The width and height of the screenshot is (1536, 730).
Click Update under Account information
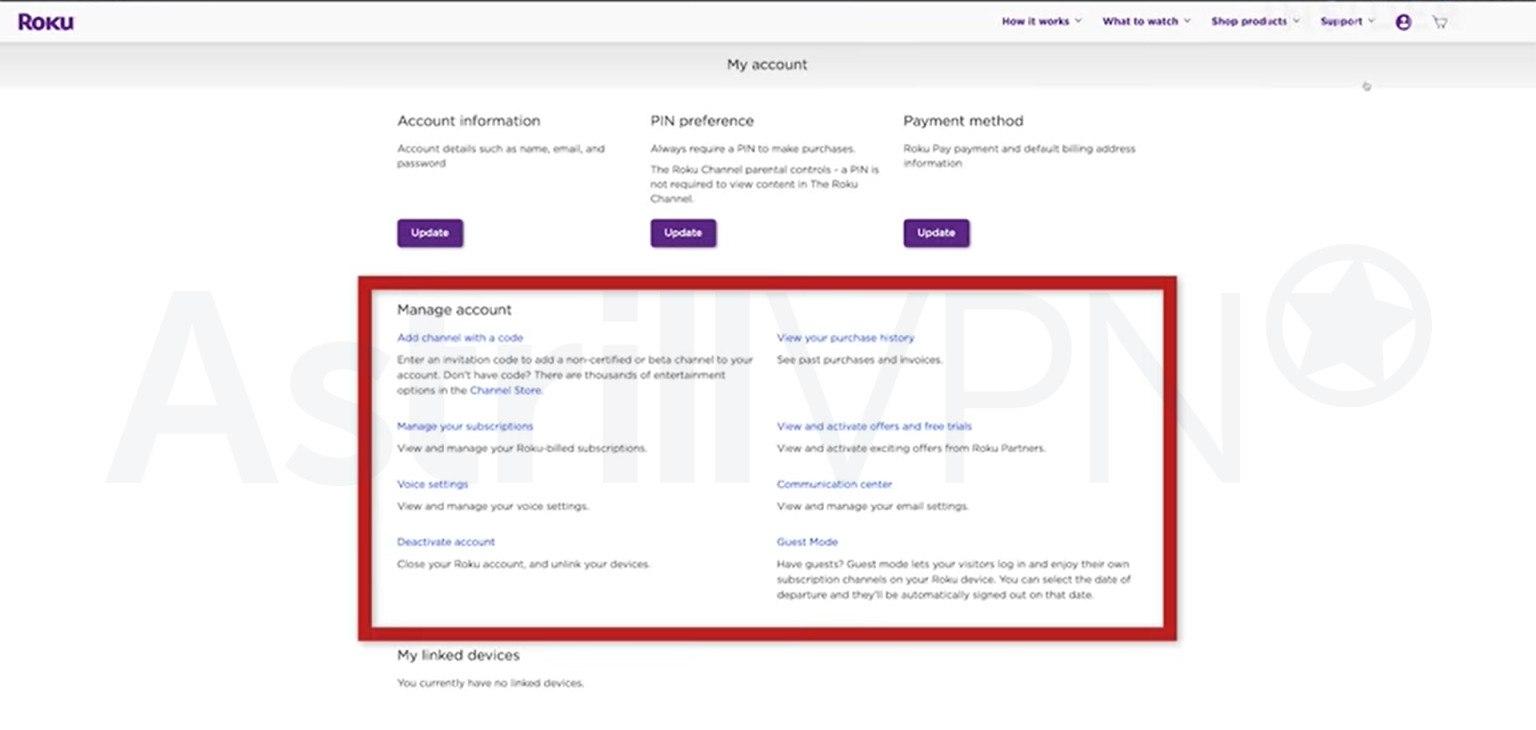click(x=430, y=233)
